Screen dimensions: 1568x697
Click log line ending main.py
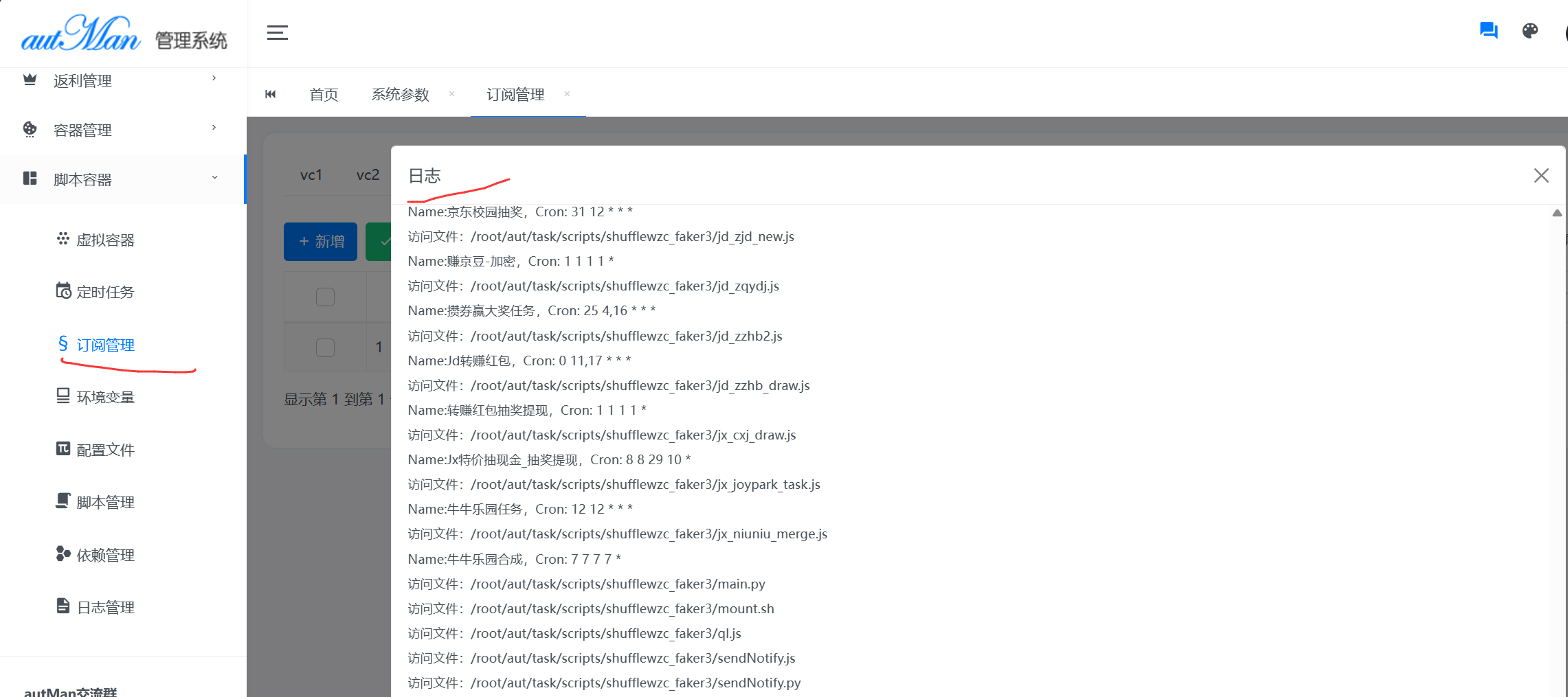pyautogui.click(x=587, y=584)
